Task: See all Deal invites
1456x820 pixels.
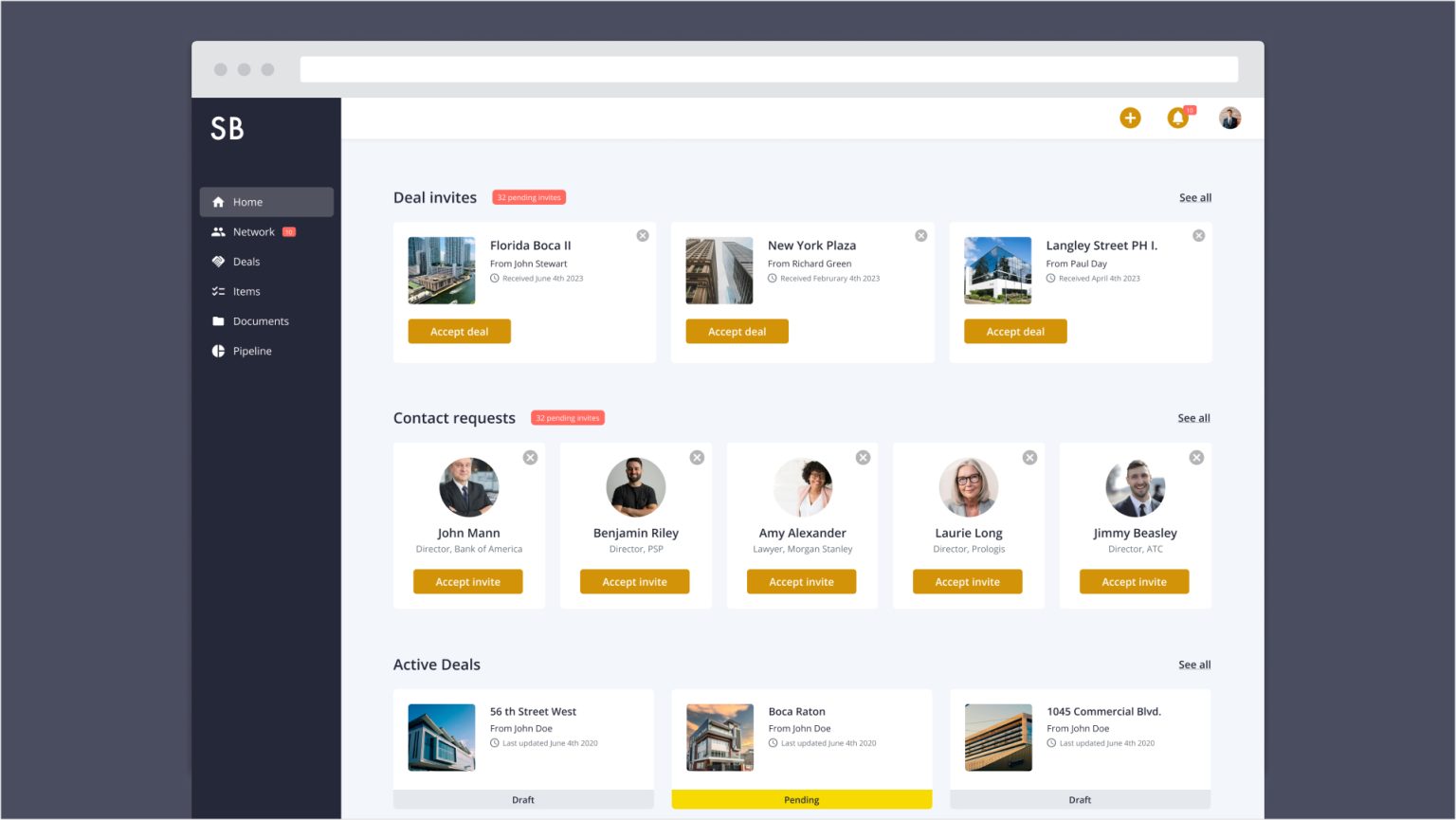Action: pyautogui.click(x=1194, y=198)
